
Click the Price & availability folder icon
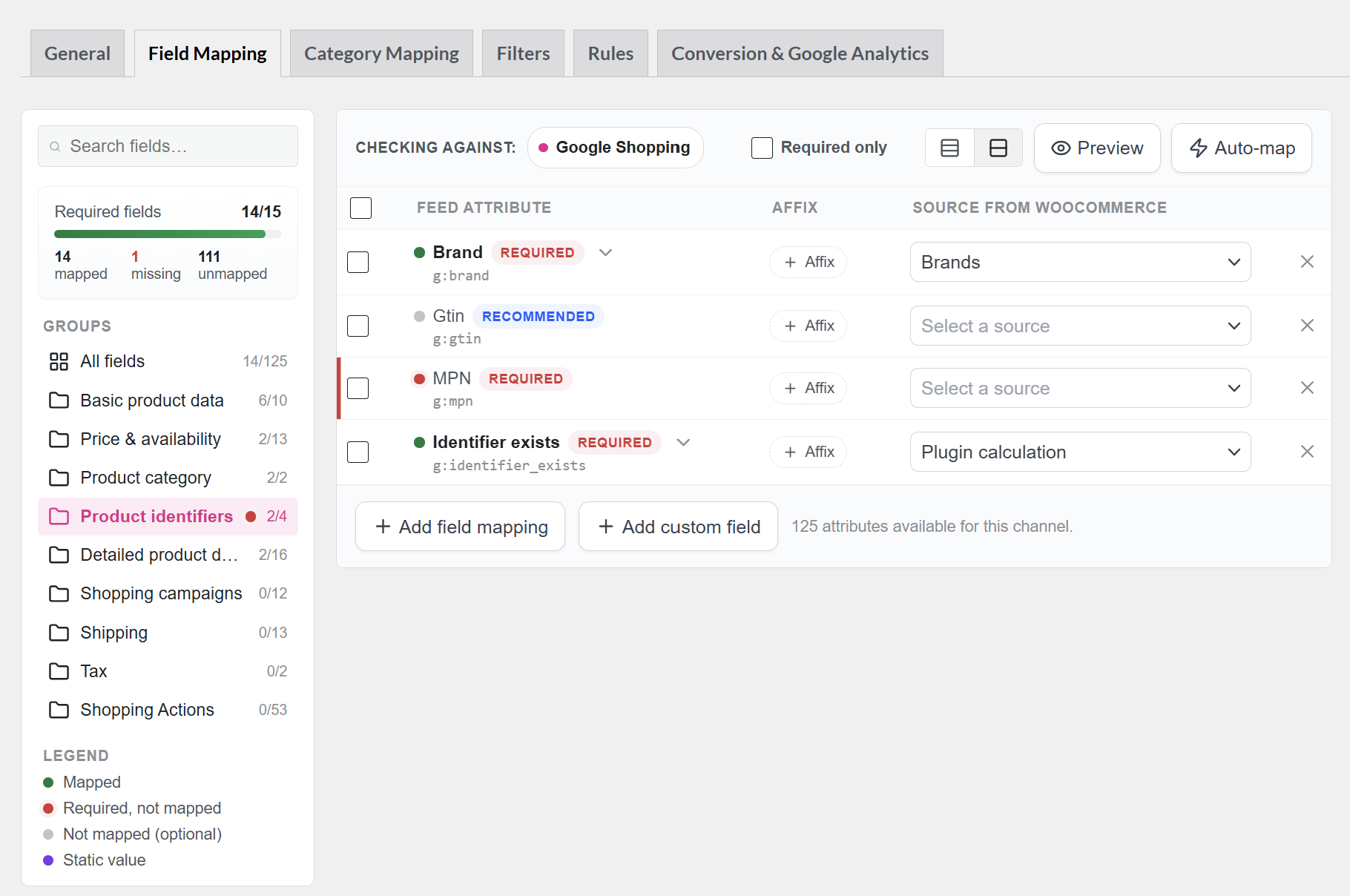[59, 439]
